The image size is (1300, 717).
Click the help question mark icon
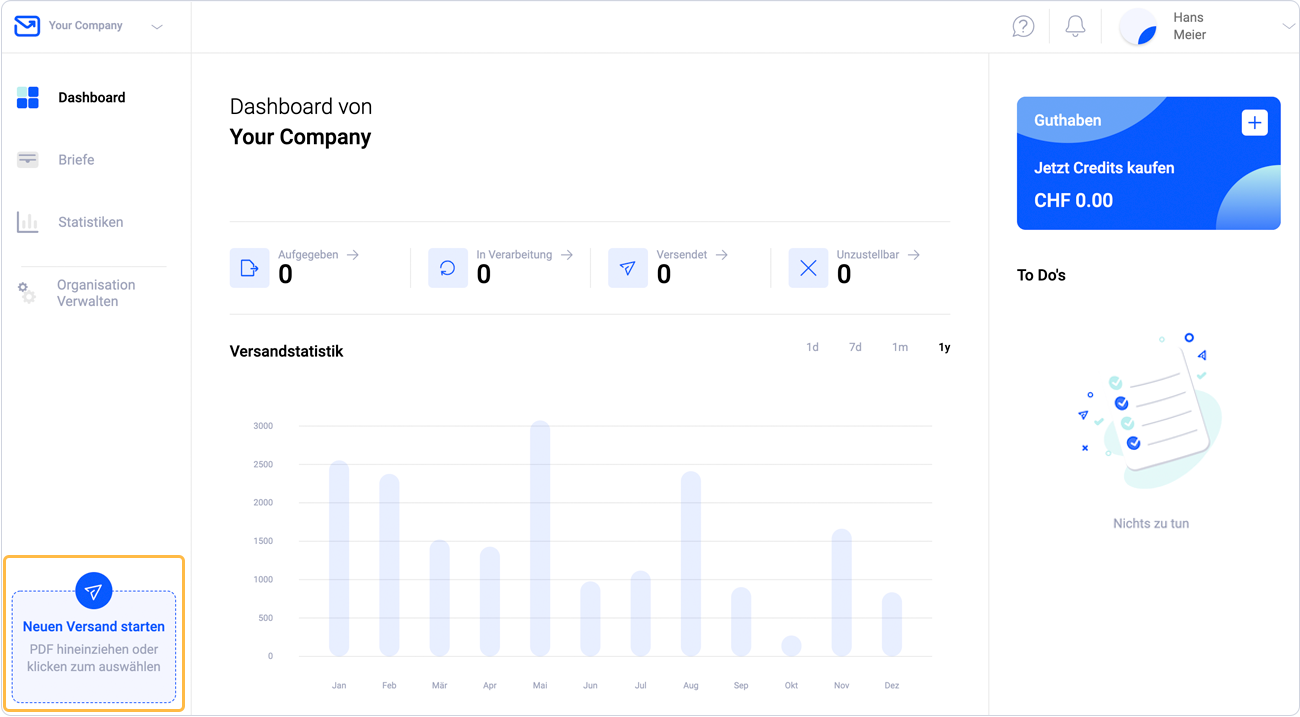(1023, 27)
